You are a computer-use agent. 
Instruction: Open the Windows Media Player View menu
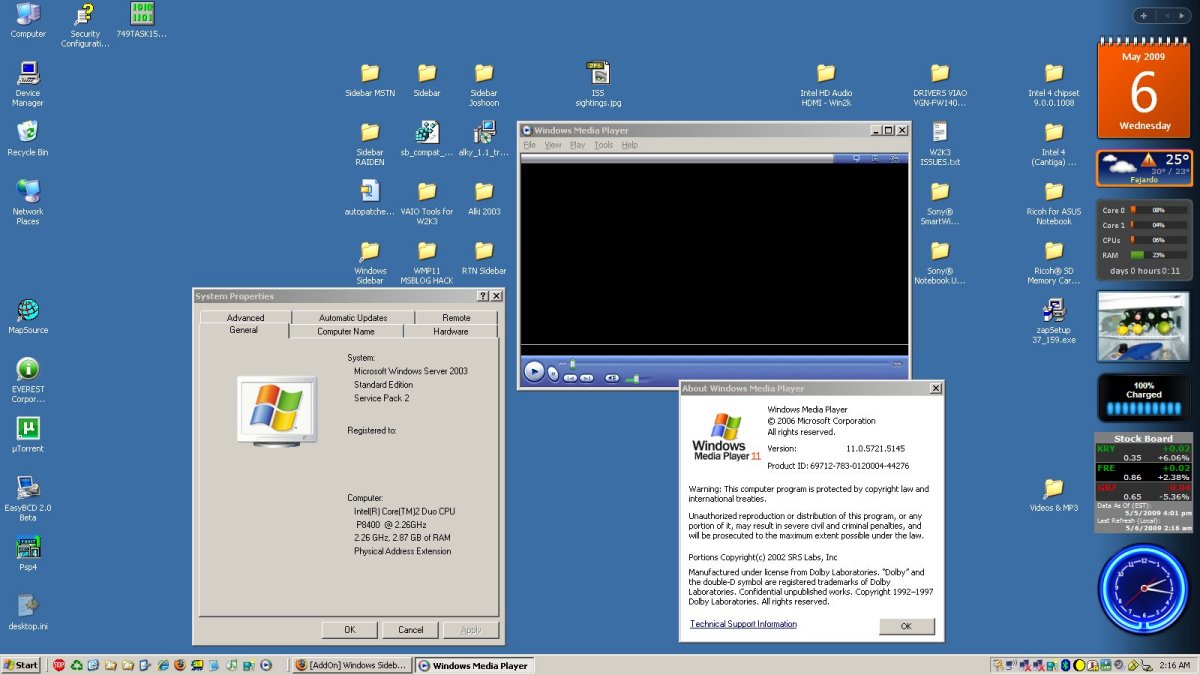point(553,145)
